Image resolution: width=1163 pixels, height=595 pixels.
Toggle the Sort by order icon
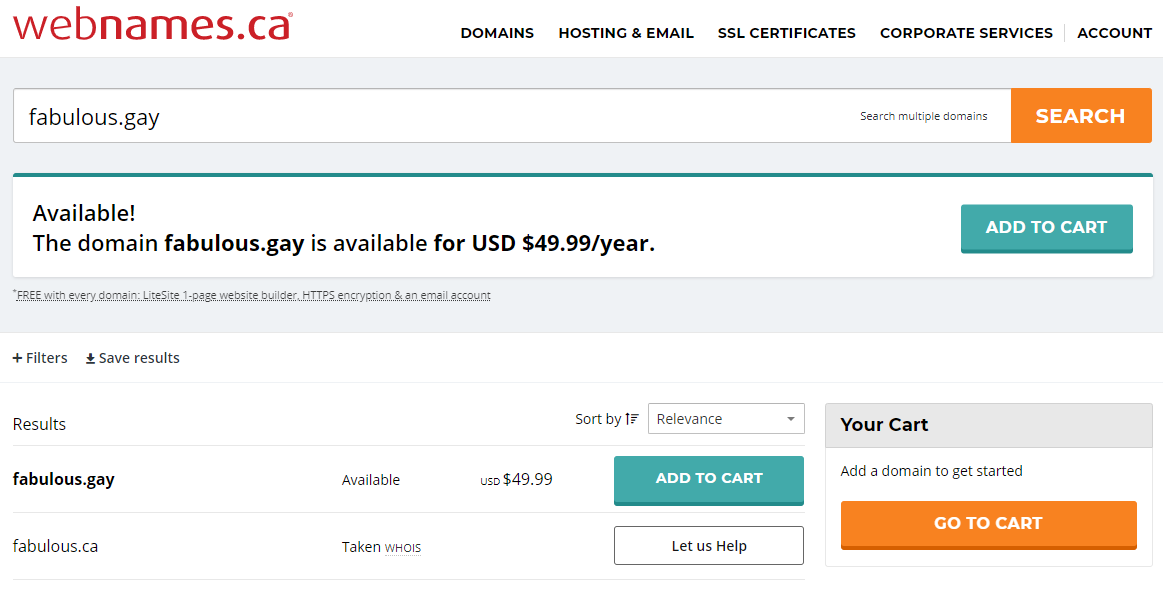pyautogui.click(x=632, y=419)
